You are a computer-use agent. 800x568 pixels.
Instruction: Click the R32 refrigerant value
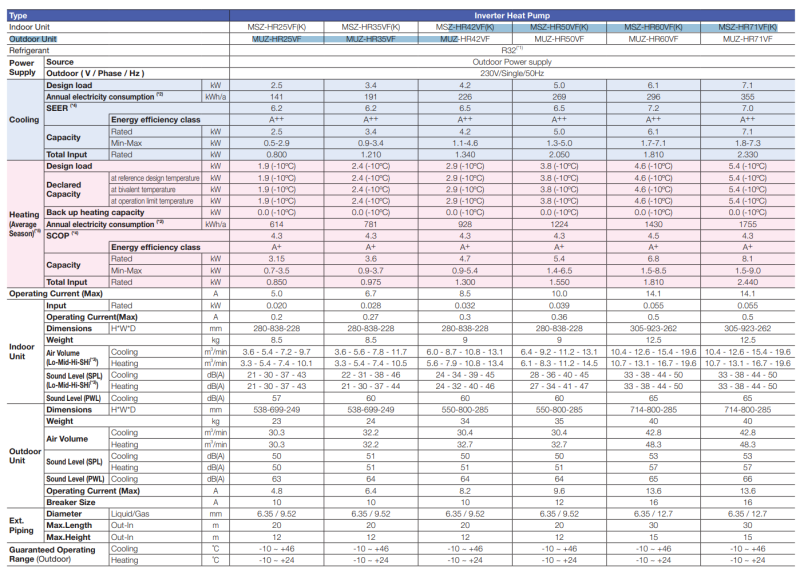[x=512, y=50]
